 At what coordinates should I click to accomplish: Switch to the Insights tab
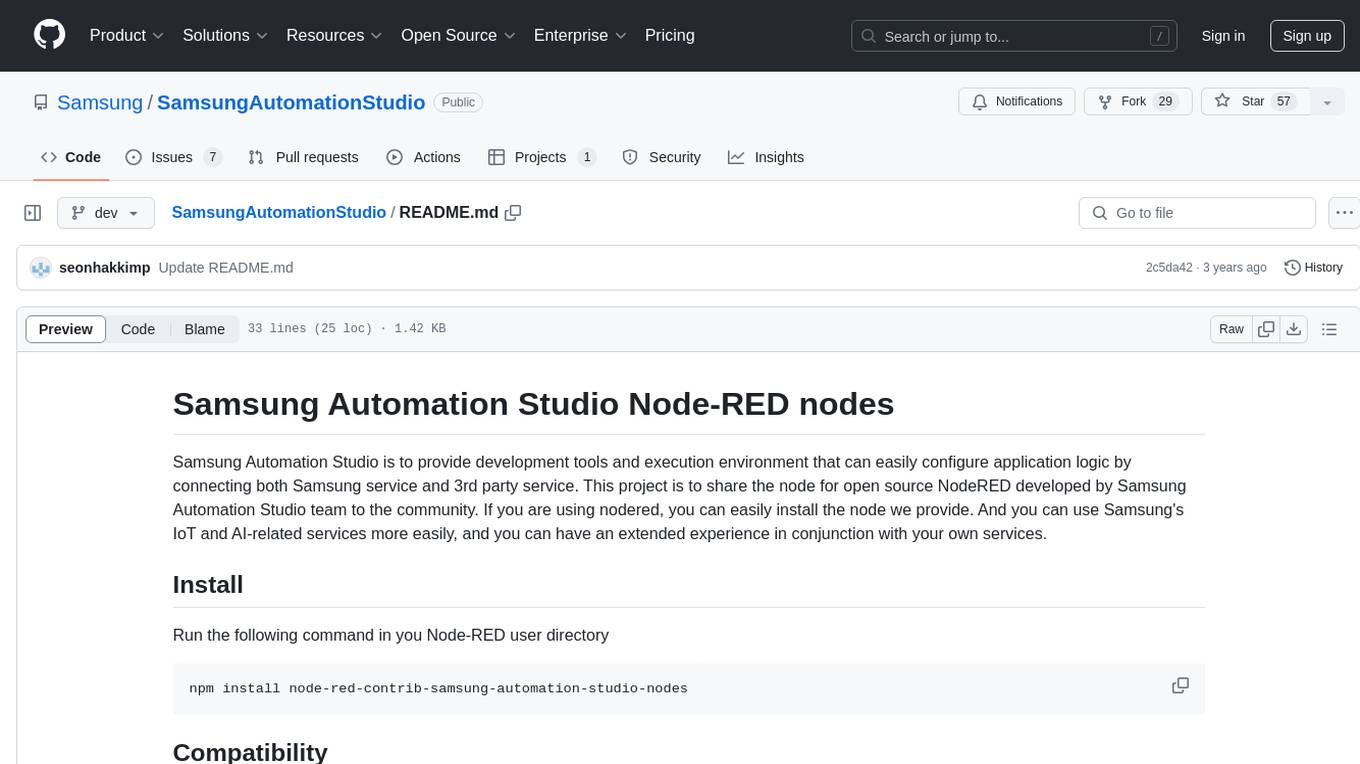pyautogui.click(x=766, y=157)
